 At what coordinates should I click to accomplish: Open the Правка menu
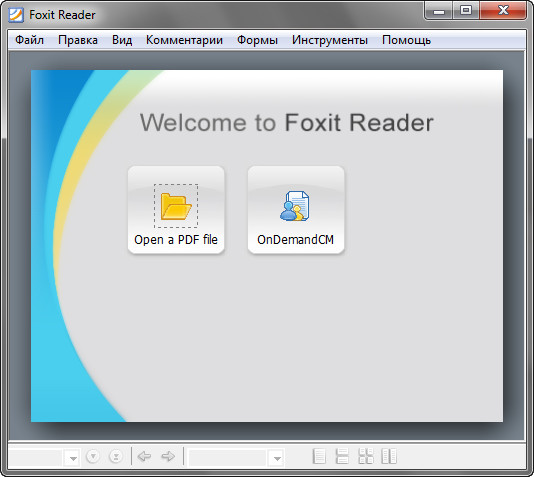[78, 40]
